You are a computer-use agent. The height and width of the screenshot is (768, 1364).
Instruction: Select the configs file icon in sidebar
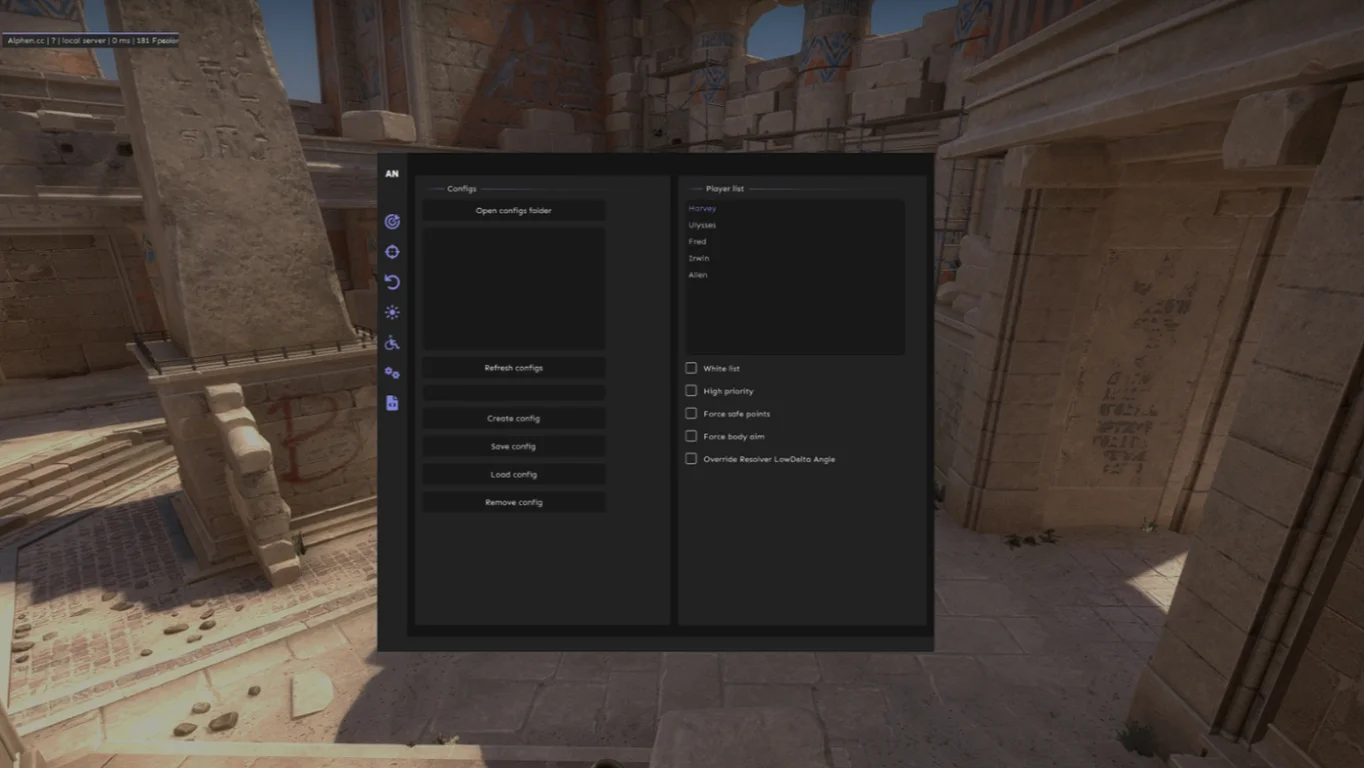pos(392,402)
